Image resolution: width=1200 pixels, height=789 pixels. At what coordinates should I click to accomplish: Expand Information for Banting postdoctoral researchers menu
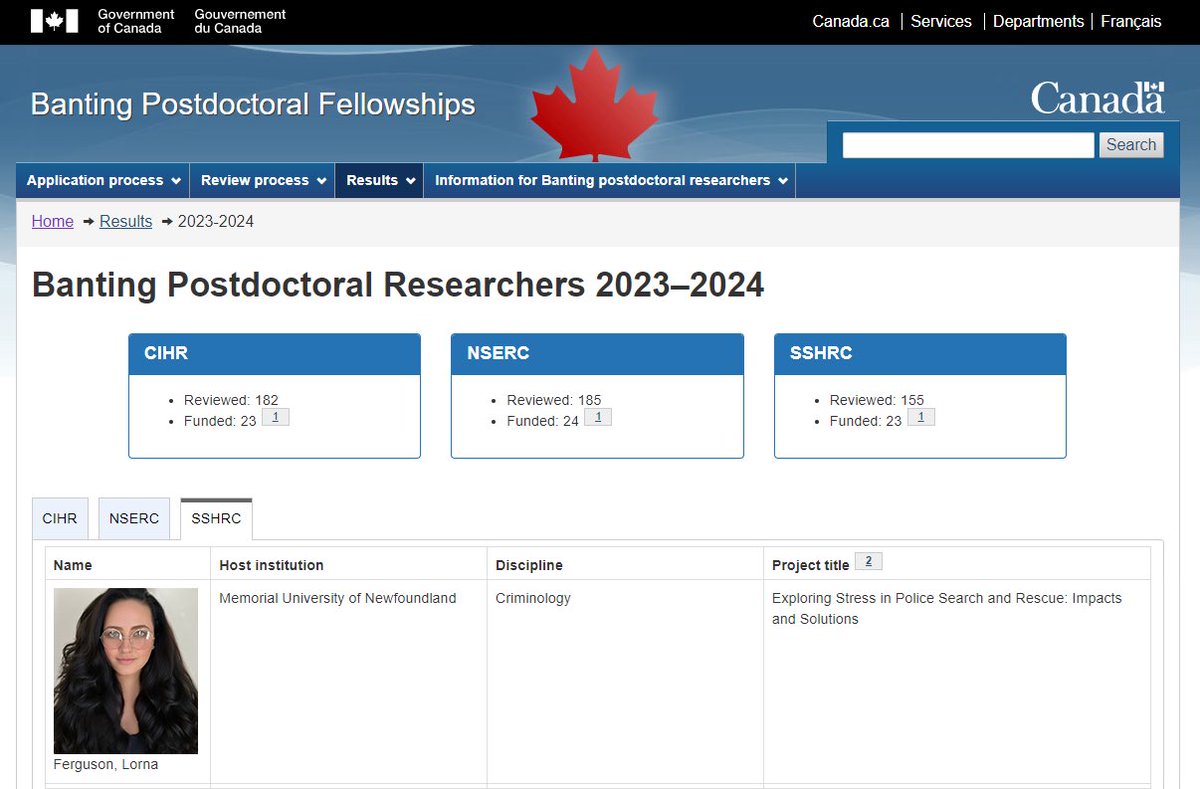610,181
